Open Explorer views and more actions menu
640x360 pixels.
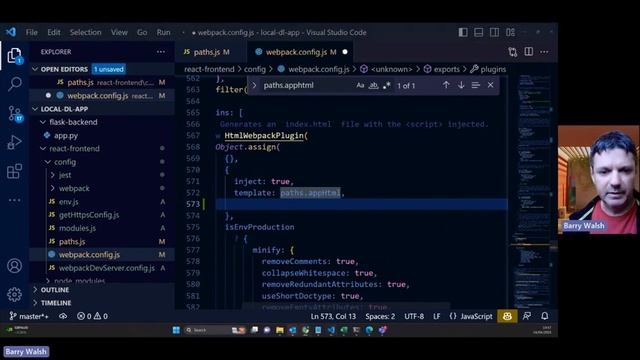click(x=161, y=52)
